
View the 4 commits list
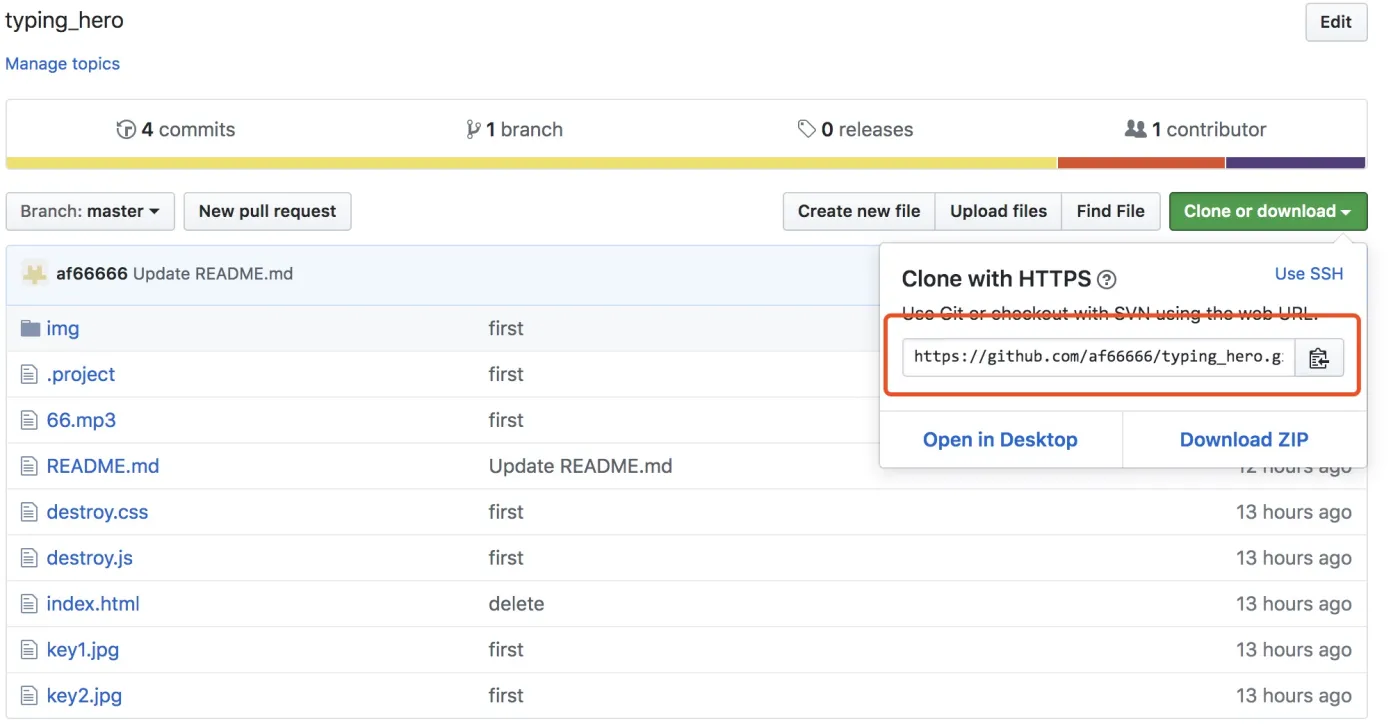(176, 130)
